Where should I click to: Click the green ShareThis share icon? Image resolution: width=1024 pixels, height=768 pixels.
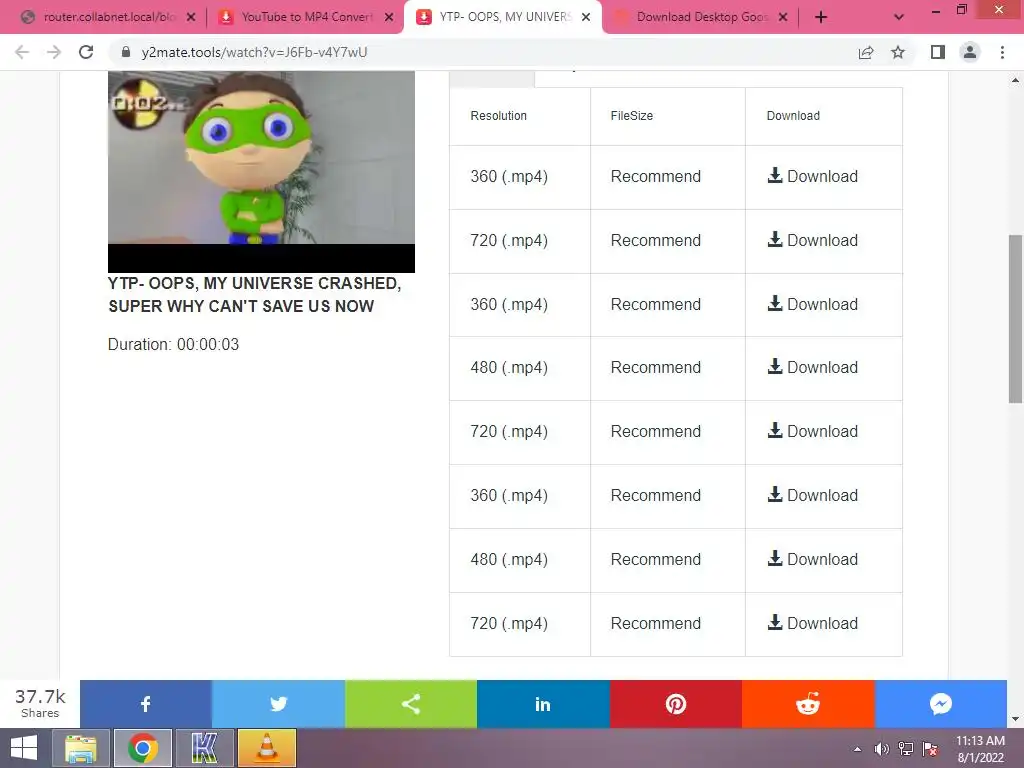tap(411, 704)
